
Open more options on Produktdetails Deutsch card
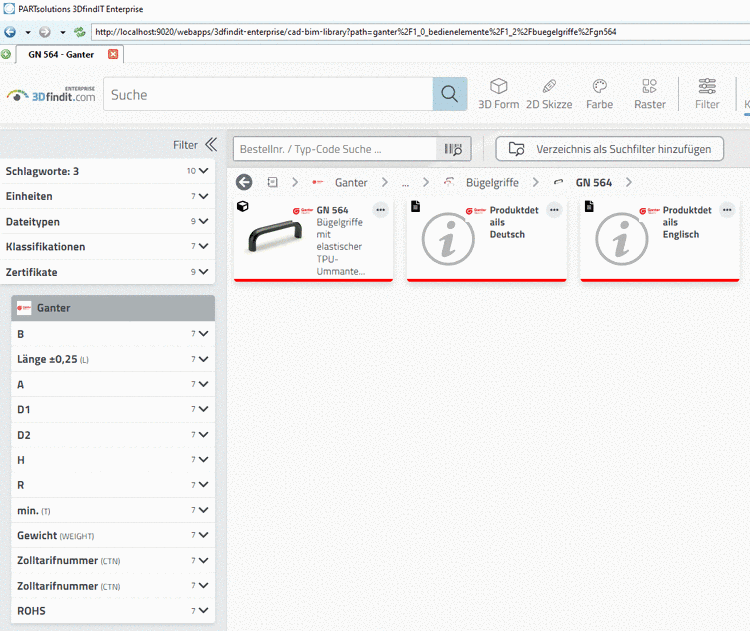554,210
